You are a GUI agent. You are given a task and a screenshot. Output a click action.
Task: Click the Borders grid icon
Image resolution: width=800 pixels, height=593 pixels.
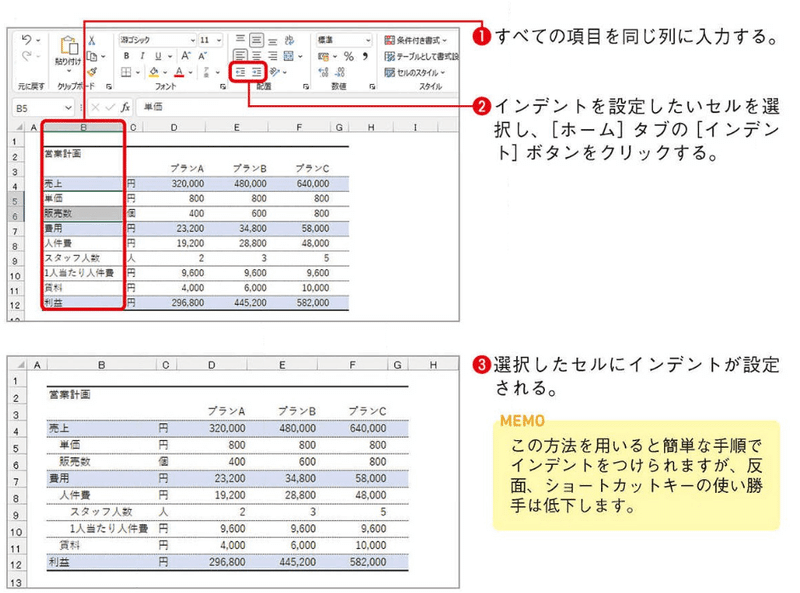[x=126, y=72]
